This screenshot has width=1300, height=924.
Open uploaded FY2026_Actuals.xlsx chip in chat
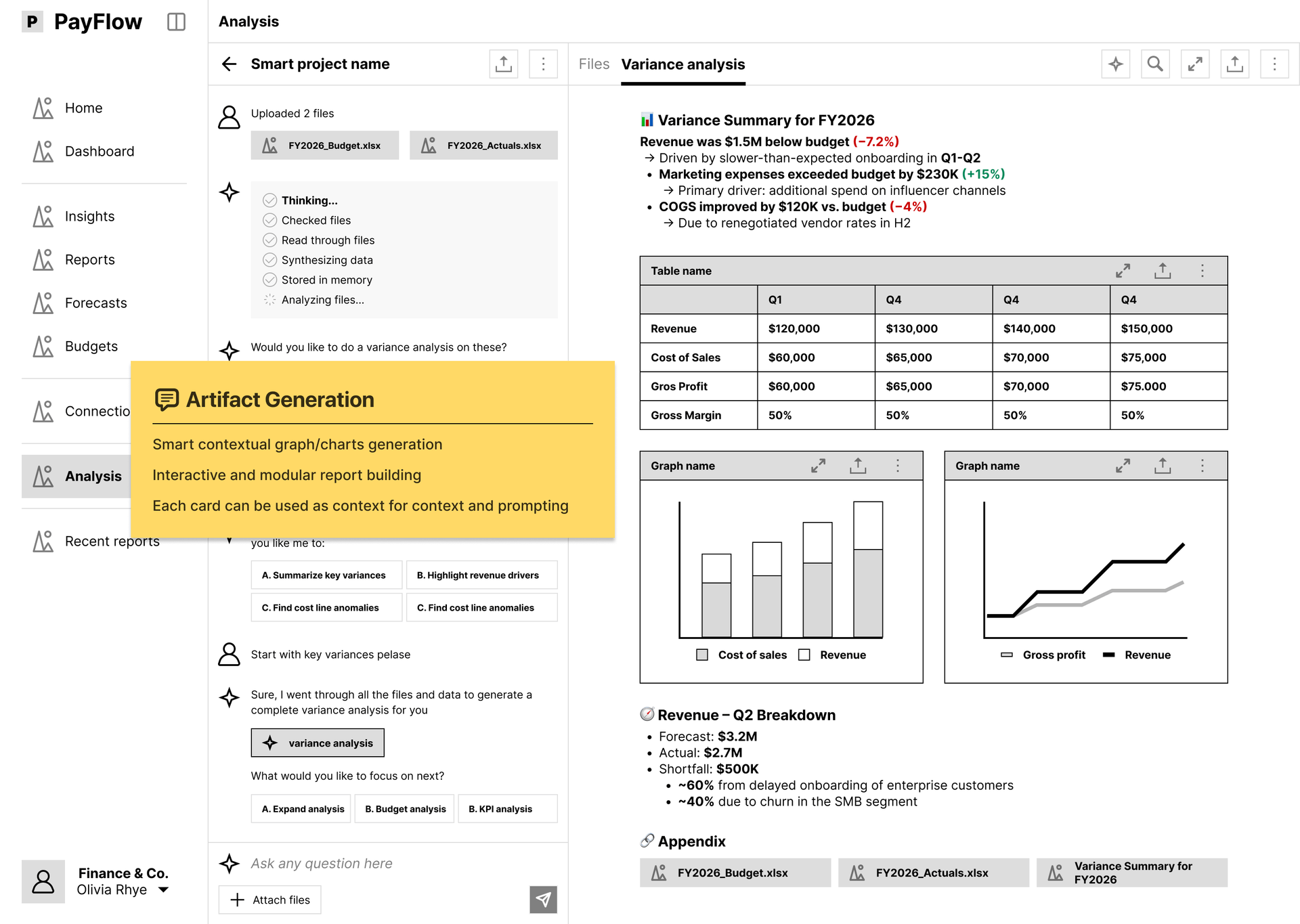[x=483, y=146]
